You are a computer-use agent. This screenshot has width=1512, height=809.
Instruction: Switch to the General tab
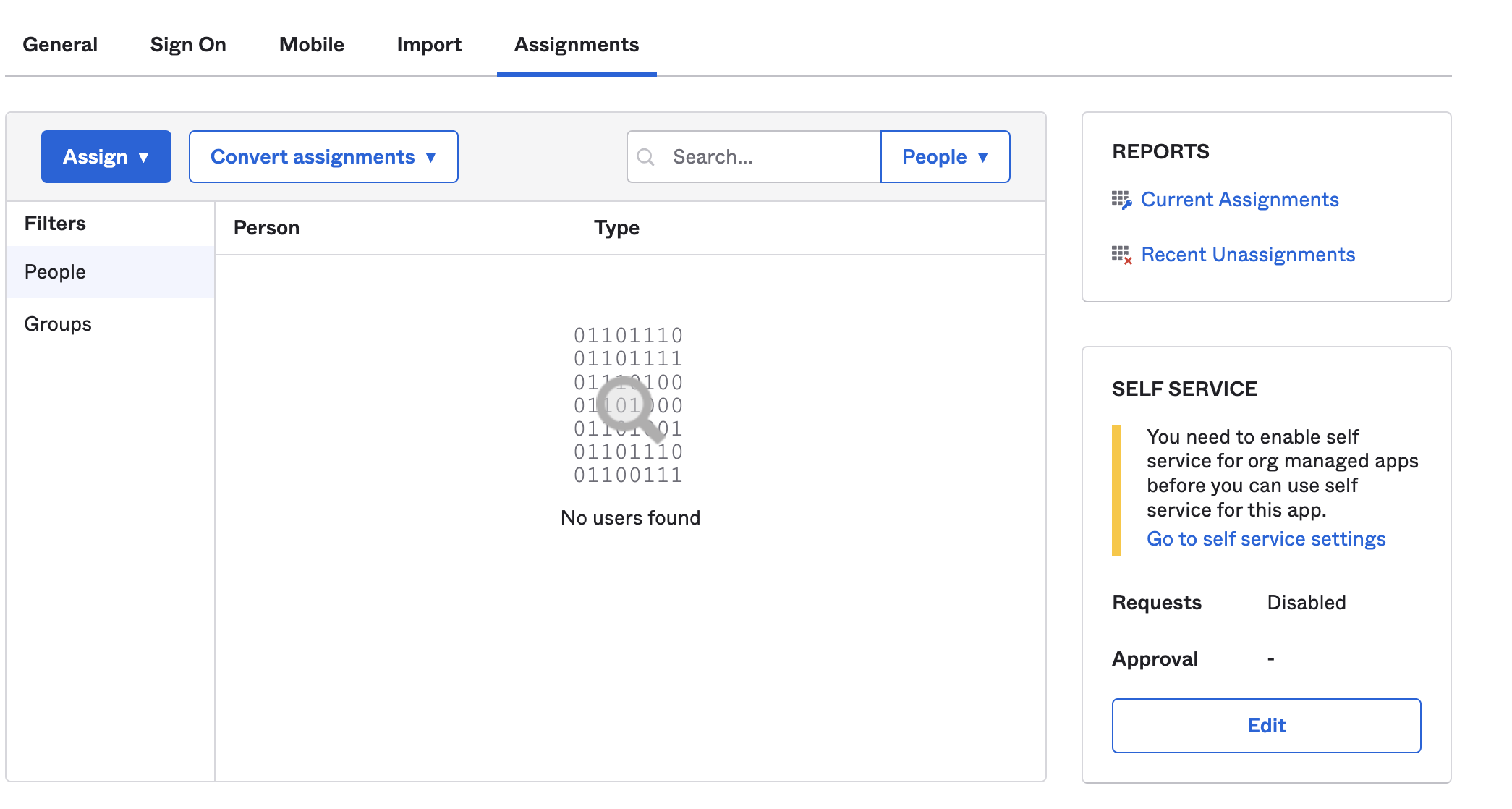[60, 45]
